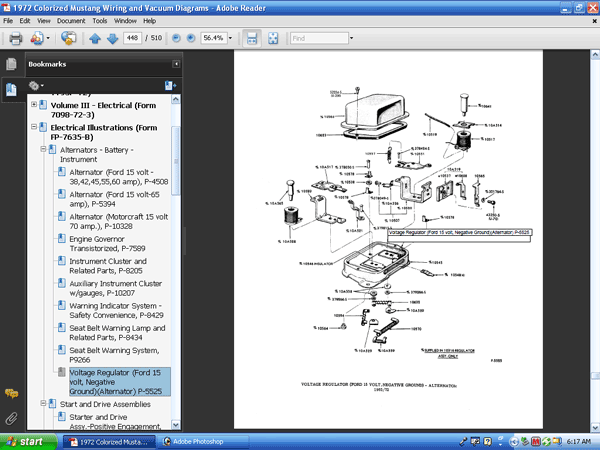The height and width of the screenshot is (450, 600).
Task: Collapse Alternators - Battery - Instrument section
Action: 44,150
